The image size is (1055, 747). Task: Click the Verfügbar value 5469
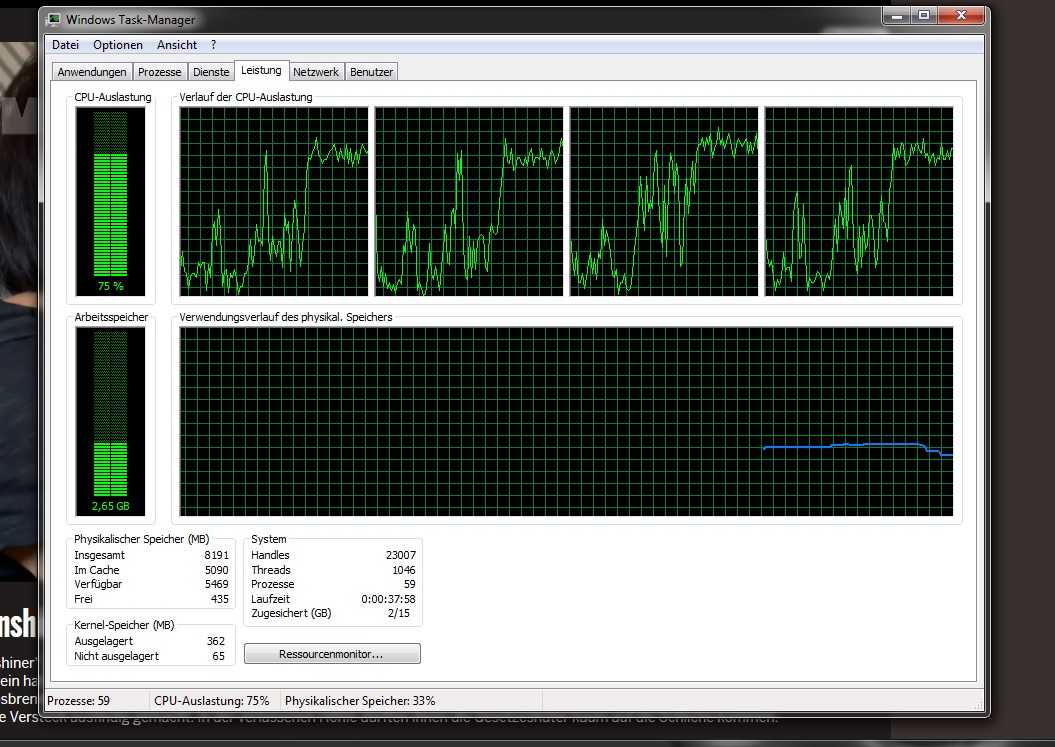(217, 584)
